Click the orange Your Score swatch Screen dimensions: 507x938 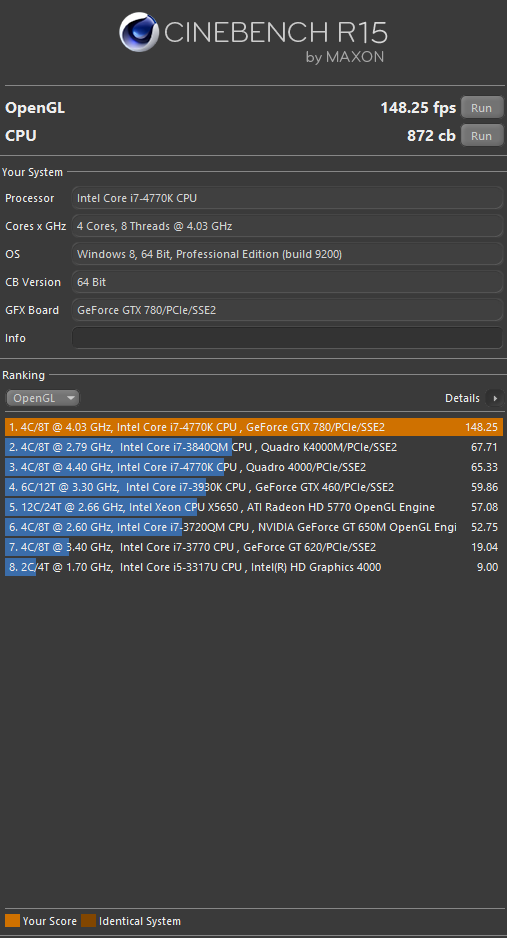click(13, 921)
